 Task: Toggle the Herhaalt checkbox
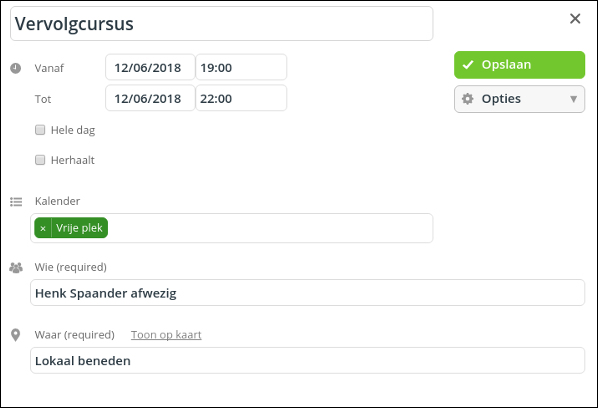point(40,160)
